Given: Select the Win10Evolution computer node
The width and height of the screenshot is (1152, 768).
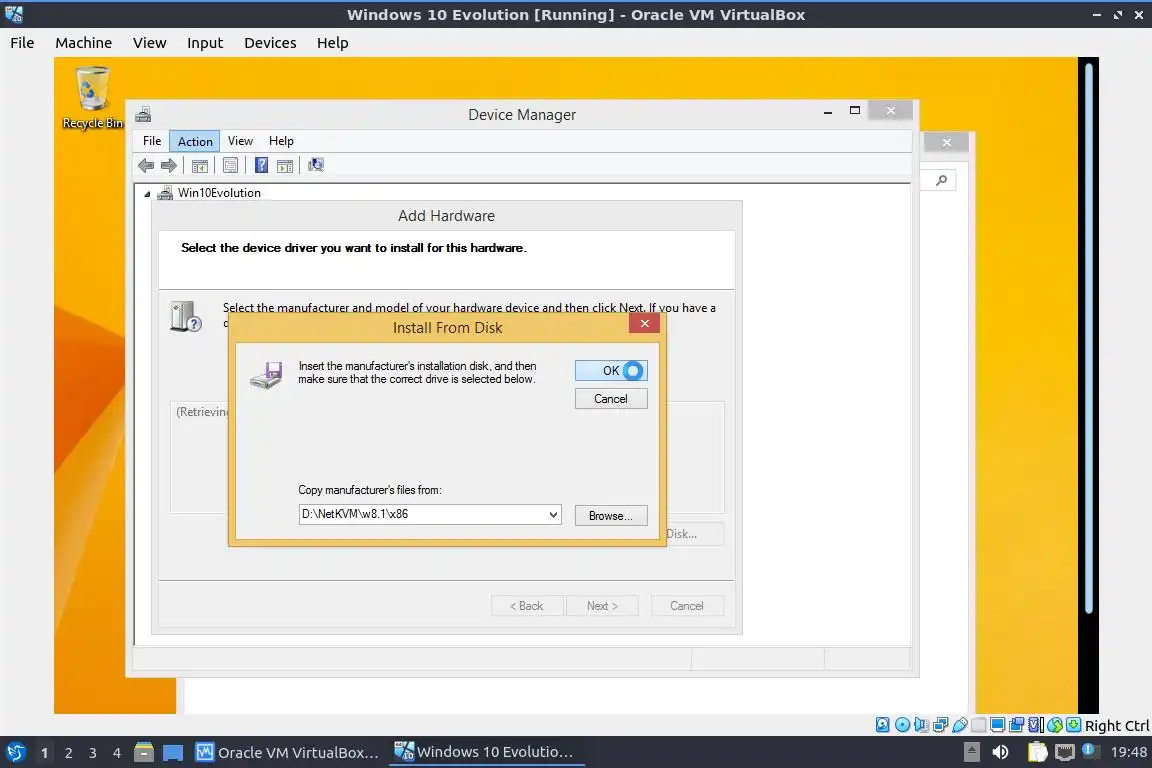Looking at the screenshot, I should pyautogui.click(x=219, y=193).
